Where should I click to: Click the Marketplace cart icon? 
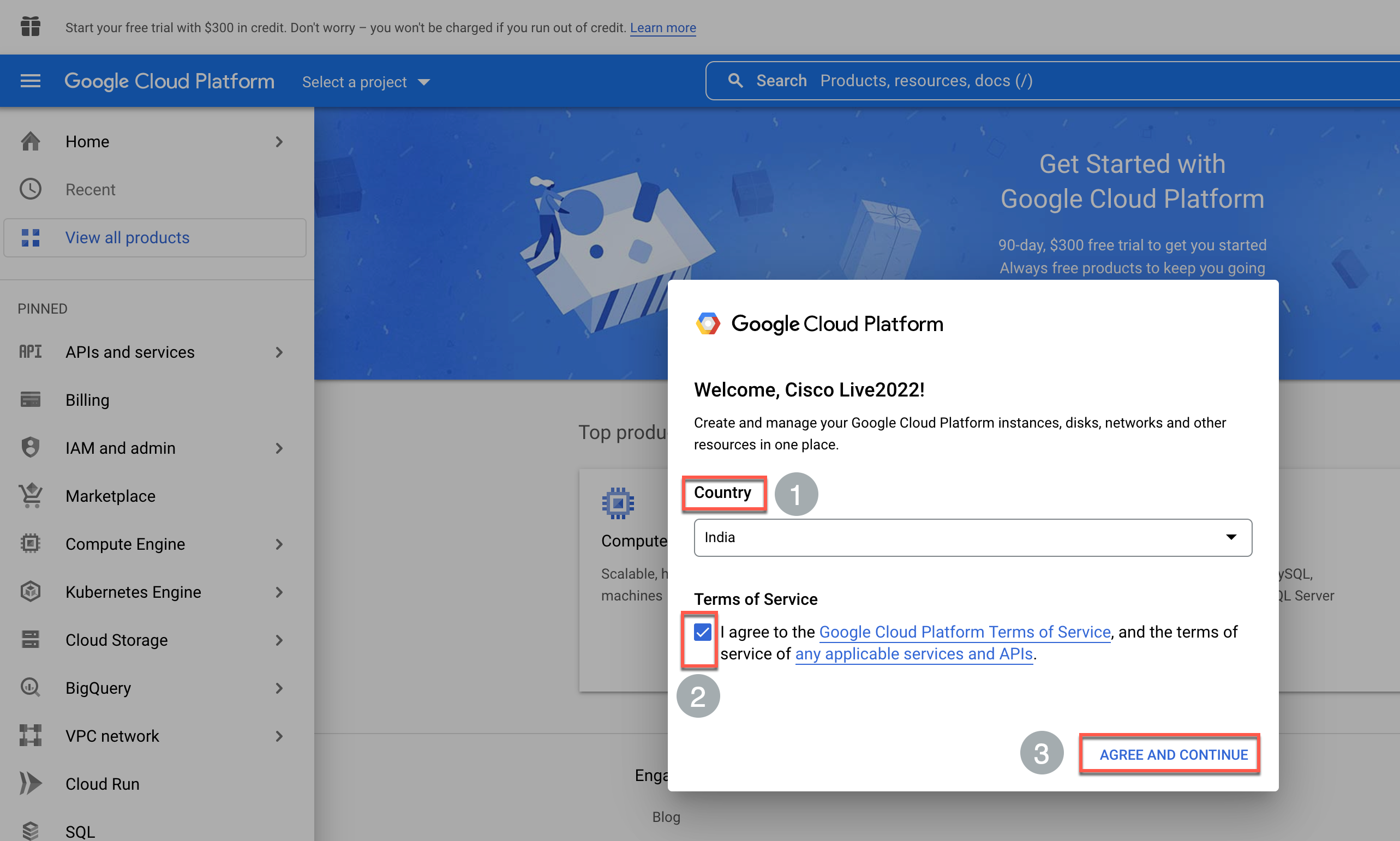[31, 495]
